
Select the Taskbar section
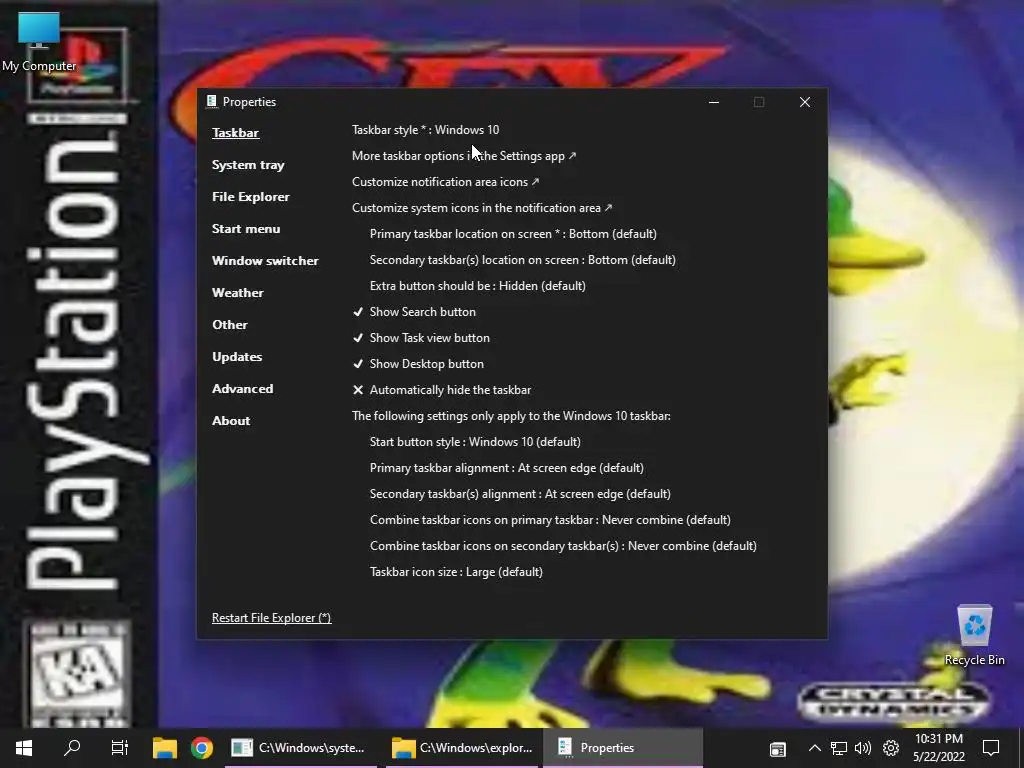point(235,133)
